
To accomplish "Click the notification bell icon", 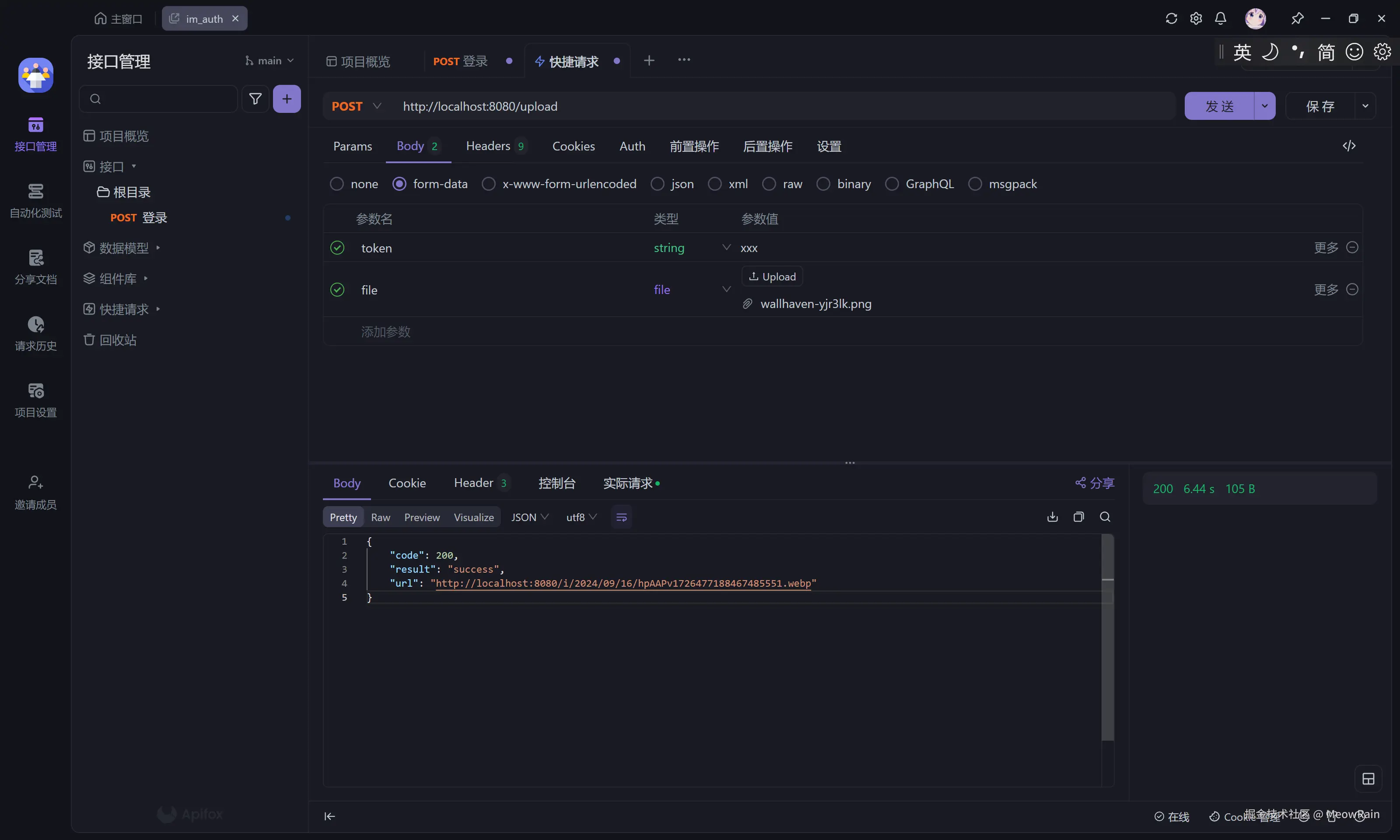I will tap(1220, 19).
